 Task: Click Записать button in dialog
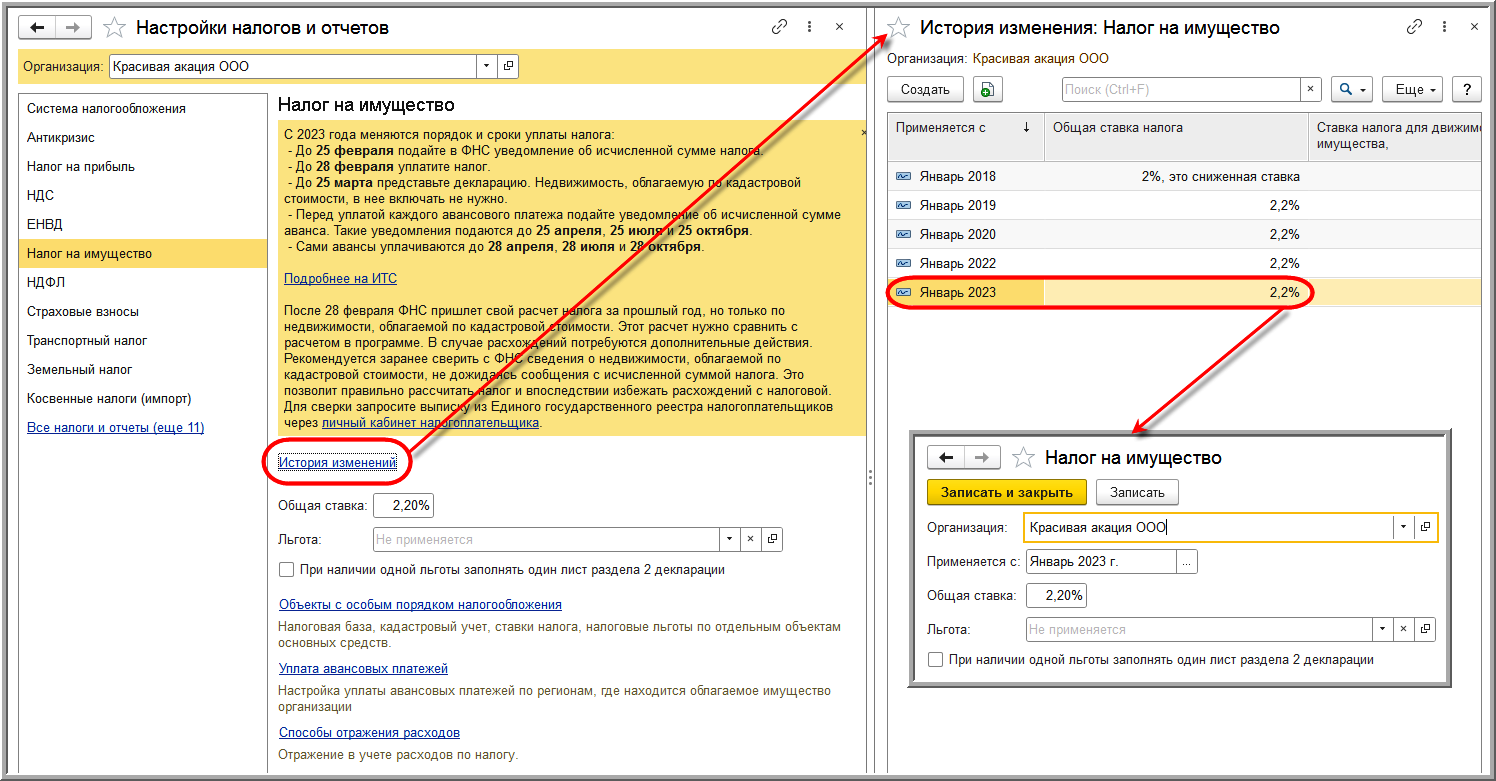coord(1137,492)
